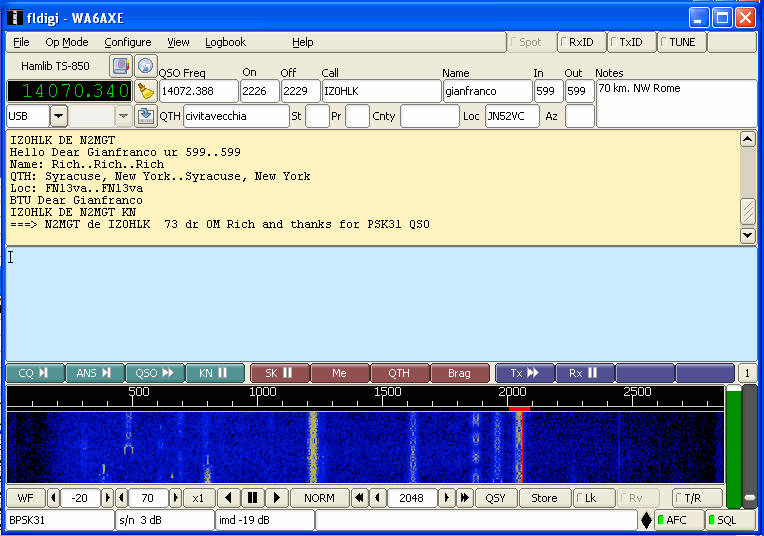Open the bandwidth dropdown next to USB
This screenshot has width=764, height=536.
tap(123, 116)
